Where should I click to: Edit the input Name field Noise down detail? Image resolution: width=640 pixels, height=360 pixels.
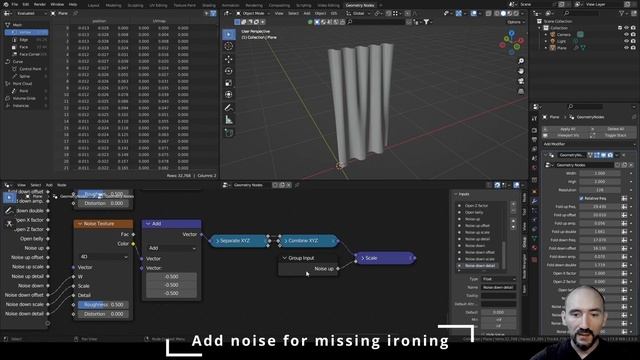coord(498,287)
